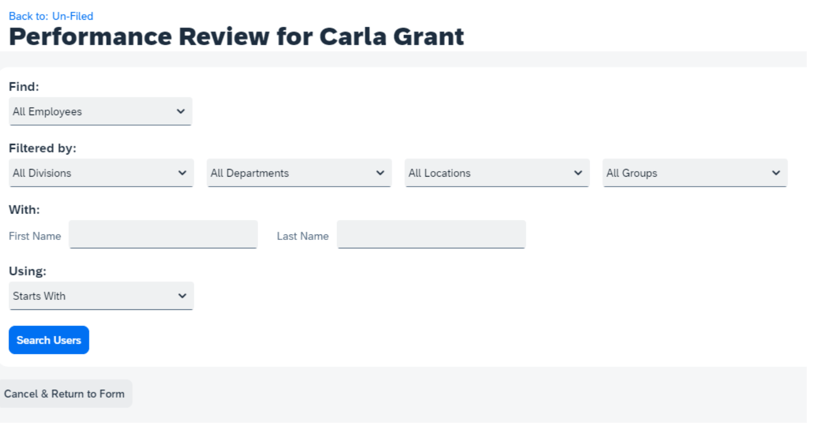Click the chevron icon on All Locations
This screenshot has width=815, height=438.
point(578,173)
